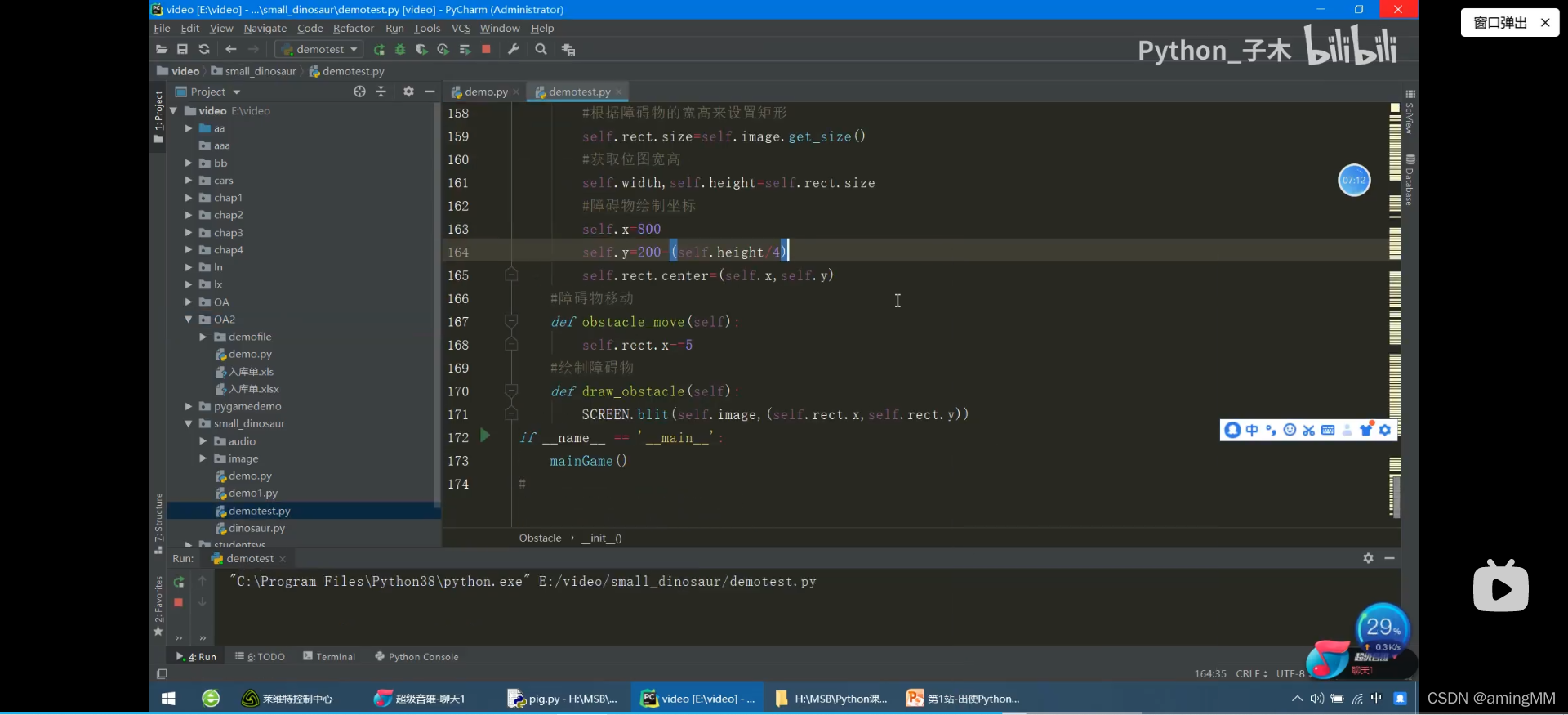Open the VCS menu
The height and width of the screenshot is (715, 1568).
pyautogui.click(x=461, y=28)
